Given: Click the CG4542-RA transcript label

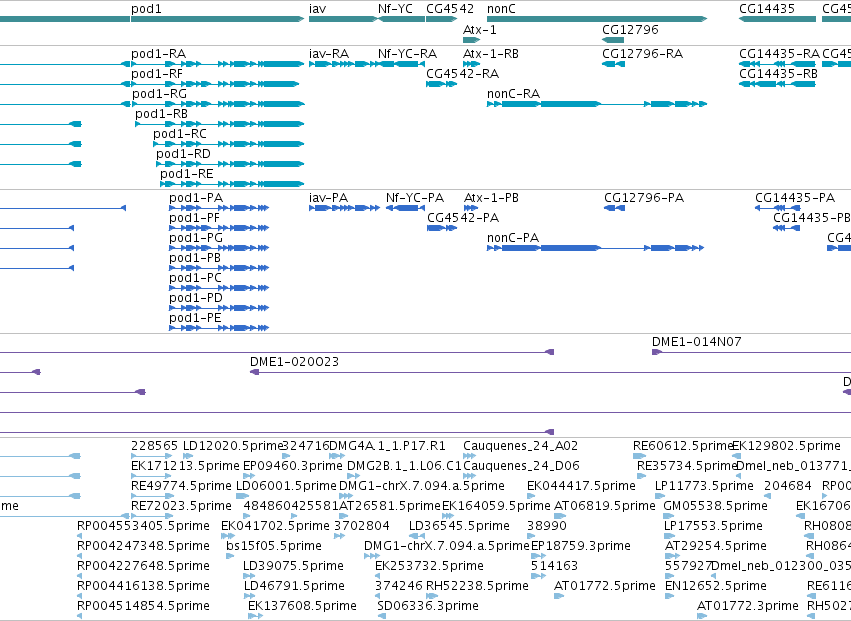Looking at the screenshot, I should coord(462,73).
